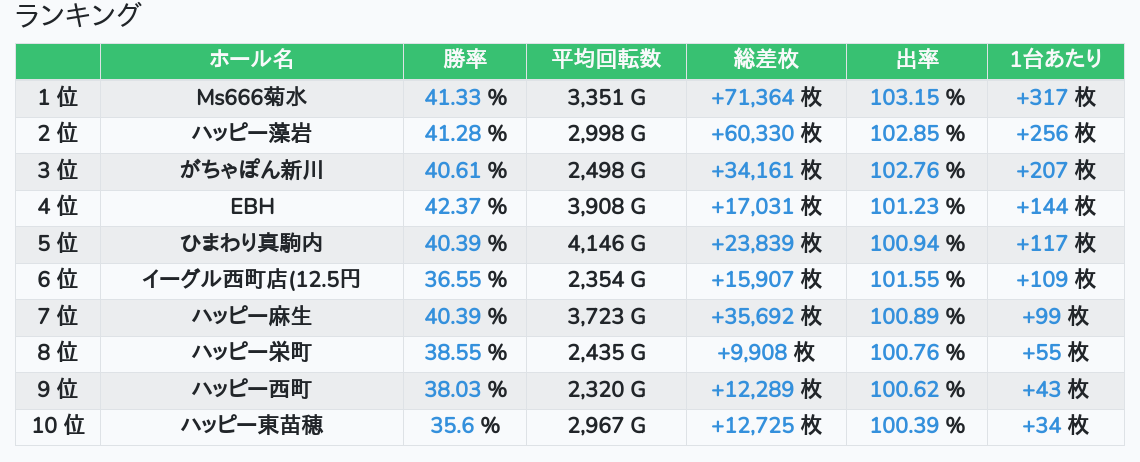Click the 42.37 win rate for EBH
The width and height of the screenshot is (1140, 462).
click(x=453, y=207)
